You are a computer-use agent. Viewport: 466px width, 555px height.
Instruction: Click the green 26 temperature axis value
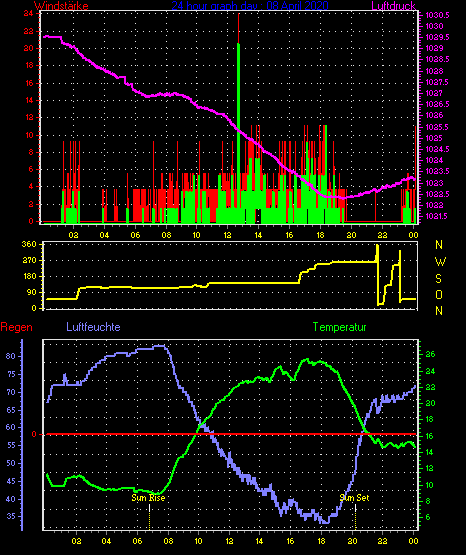click(430, 354)
